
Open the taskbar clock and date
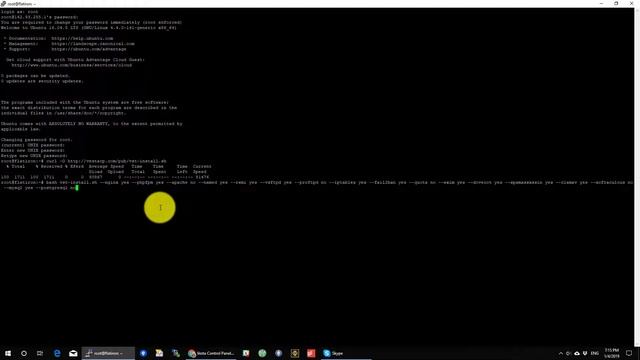611,353
